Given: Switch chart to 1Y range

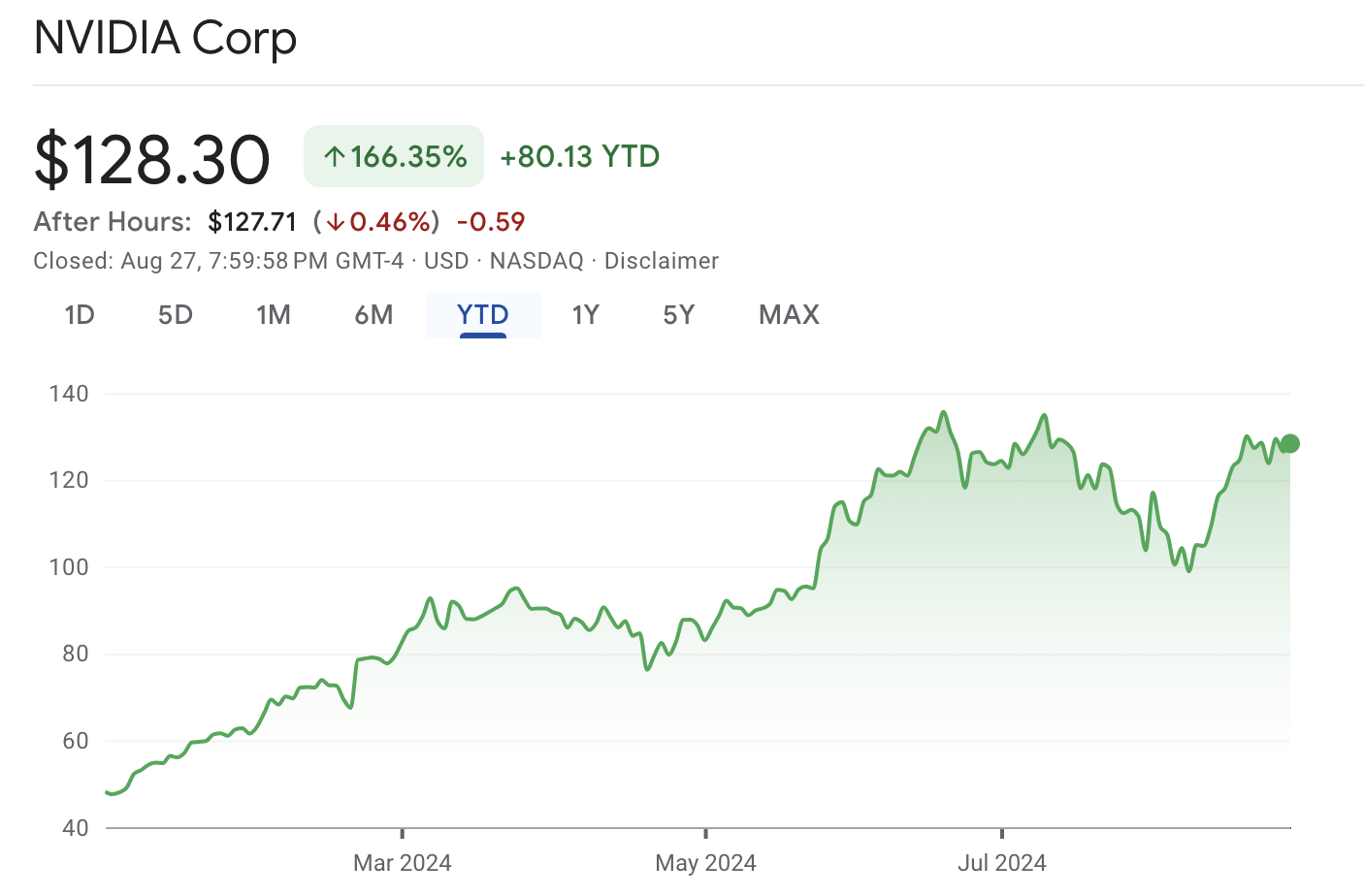Looking at the screenshot, I should (x=585, y=315).
